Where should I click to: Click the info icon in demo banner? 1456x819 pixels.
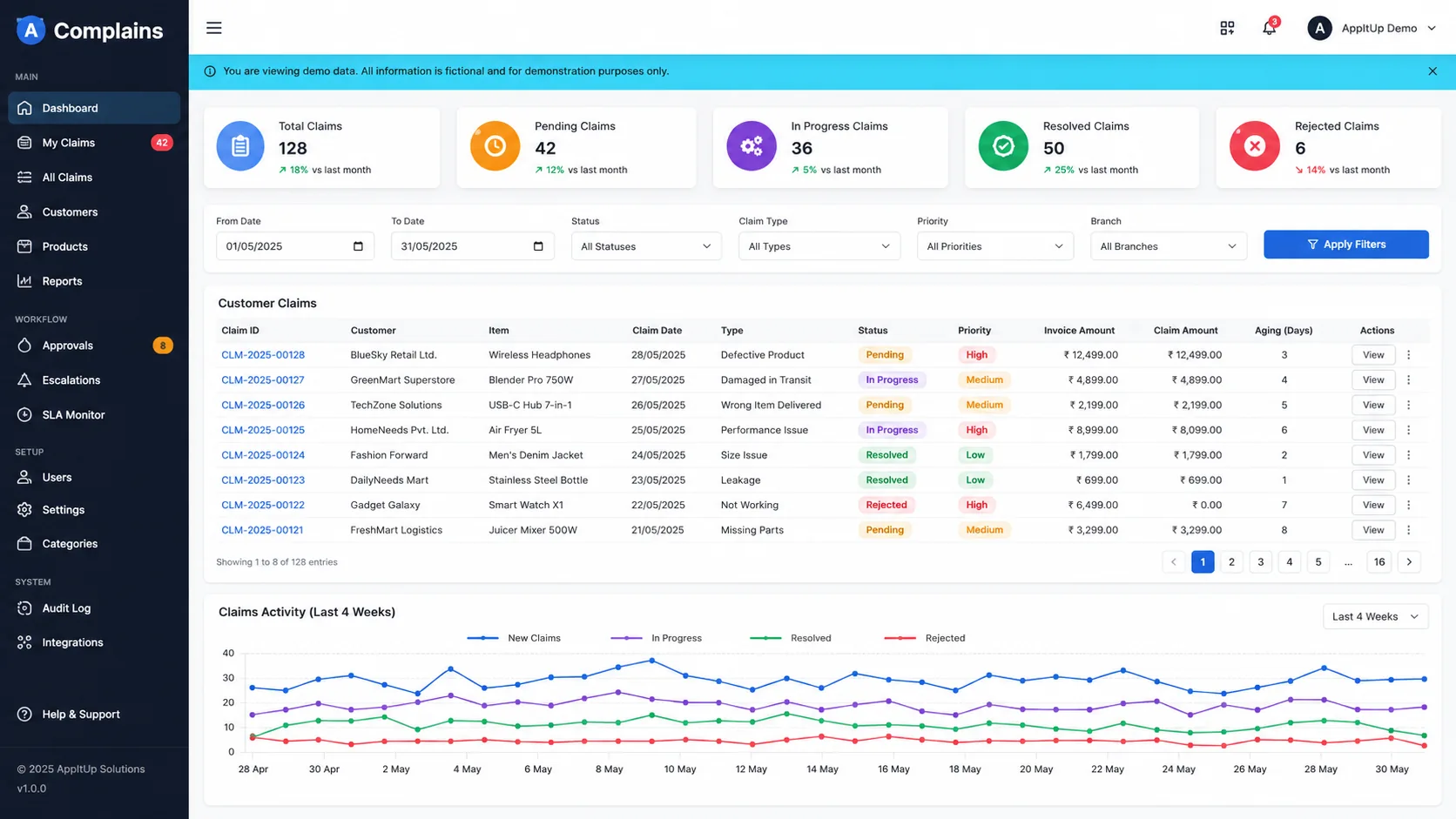point(210,71)
